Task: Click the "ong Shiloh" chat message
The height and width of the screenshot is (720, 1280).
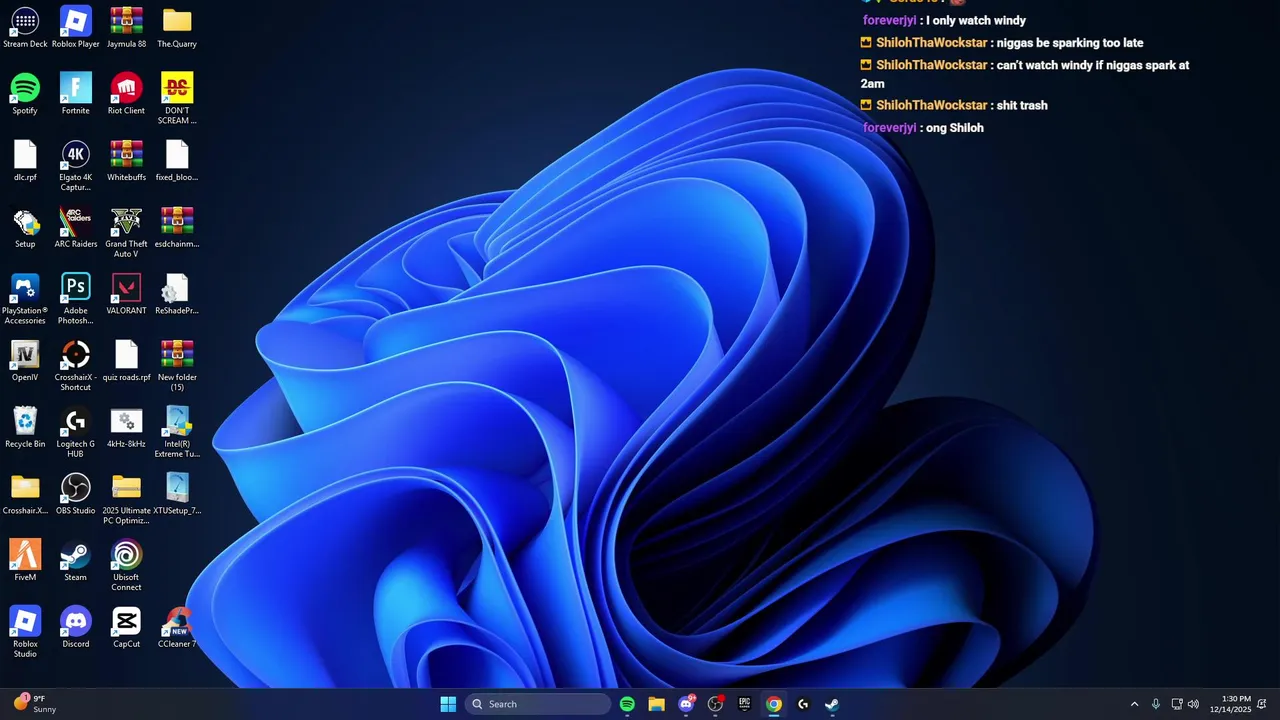Action: point(923,128)
